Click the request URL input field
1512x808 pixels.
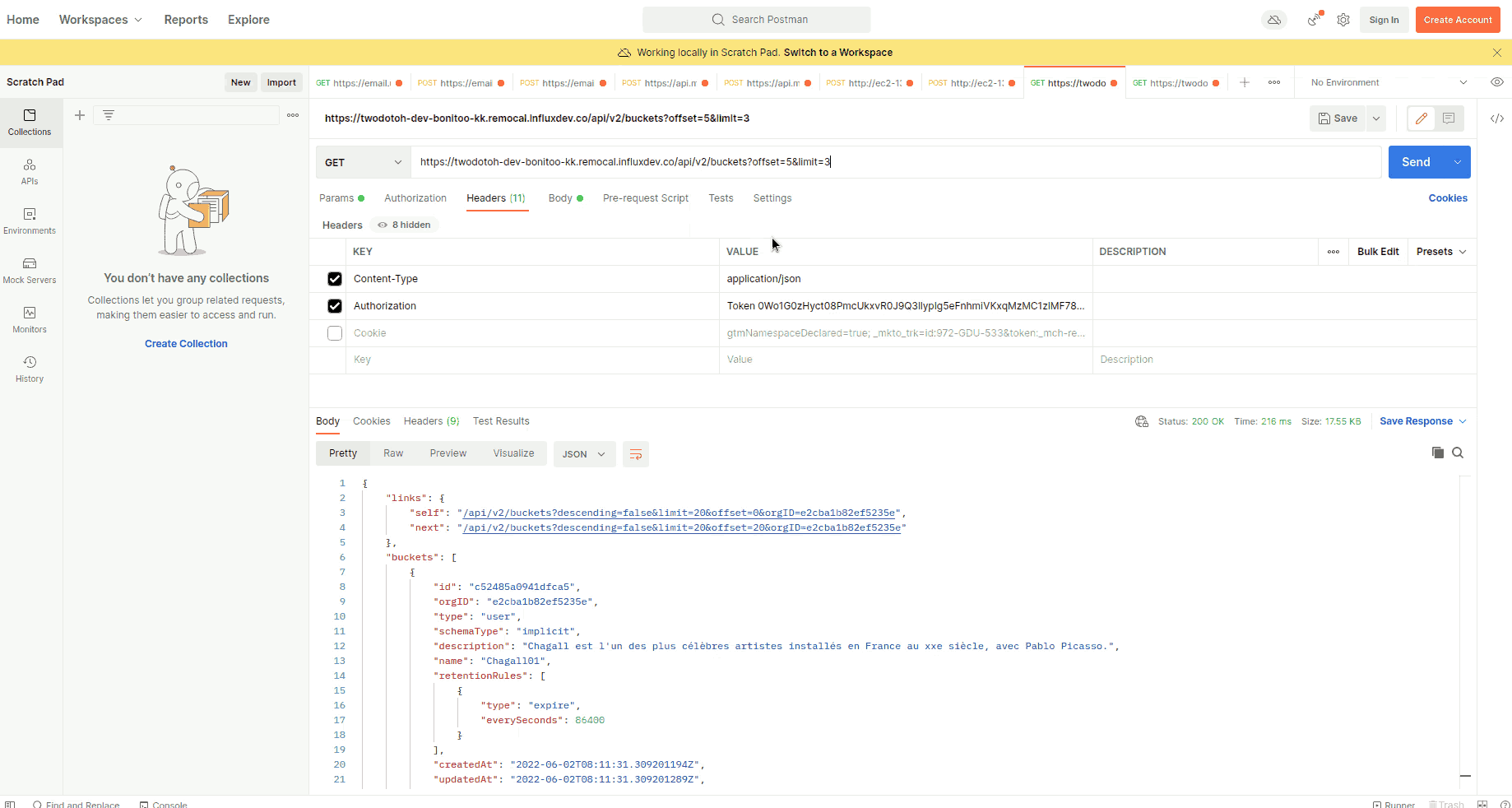pos(897,162)
